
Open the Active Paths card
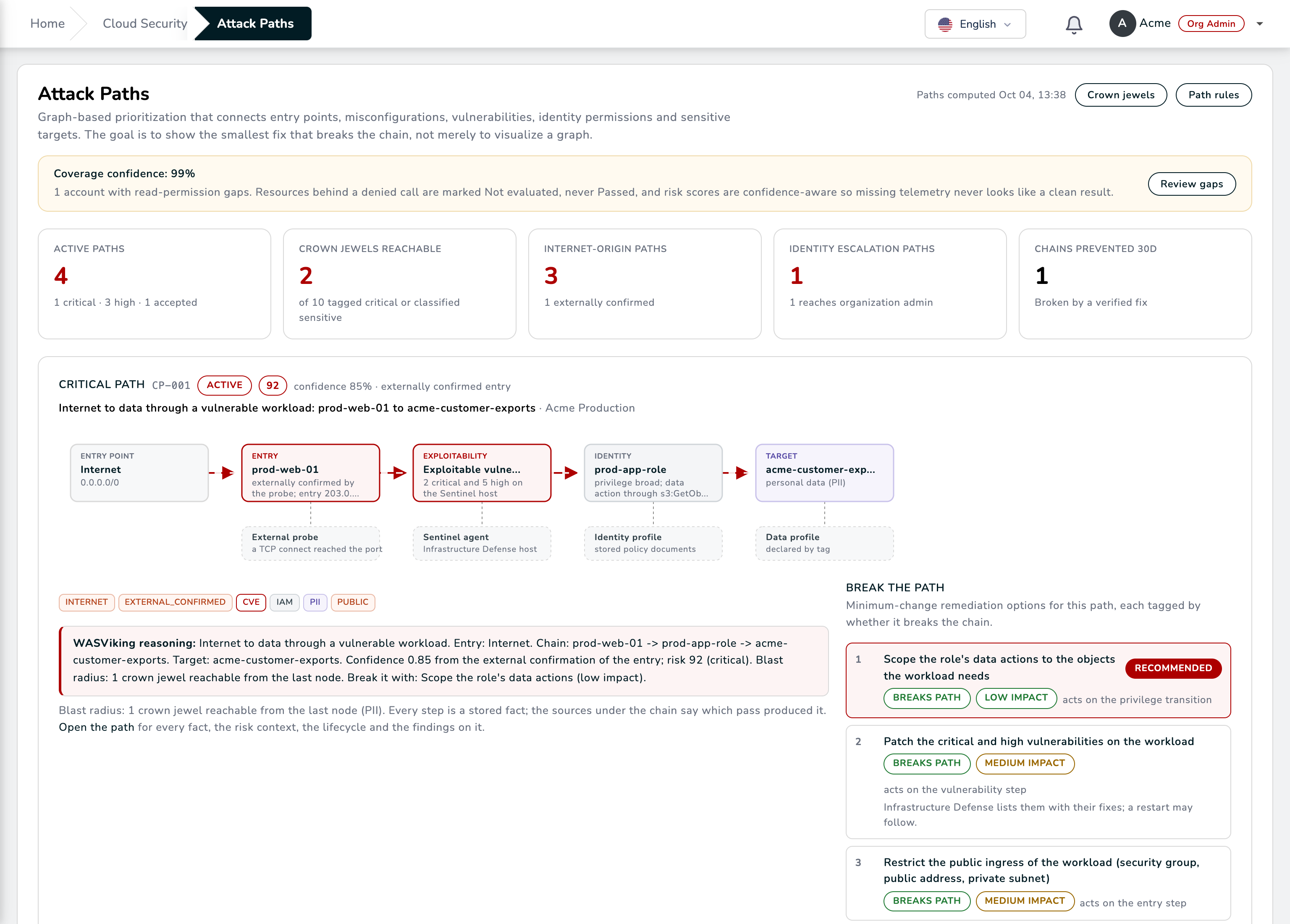pos(154,284)
